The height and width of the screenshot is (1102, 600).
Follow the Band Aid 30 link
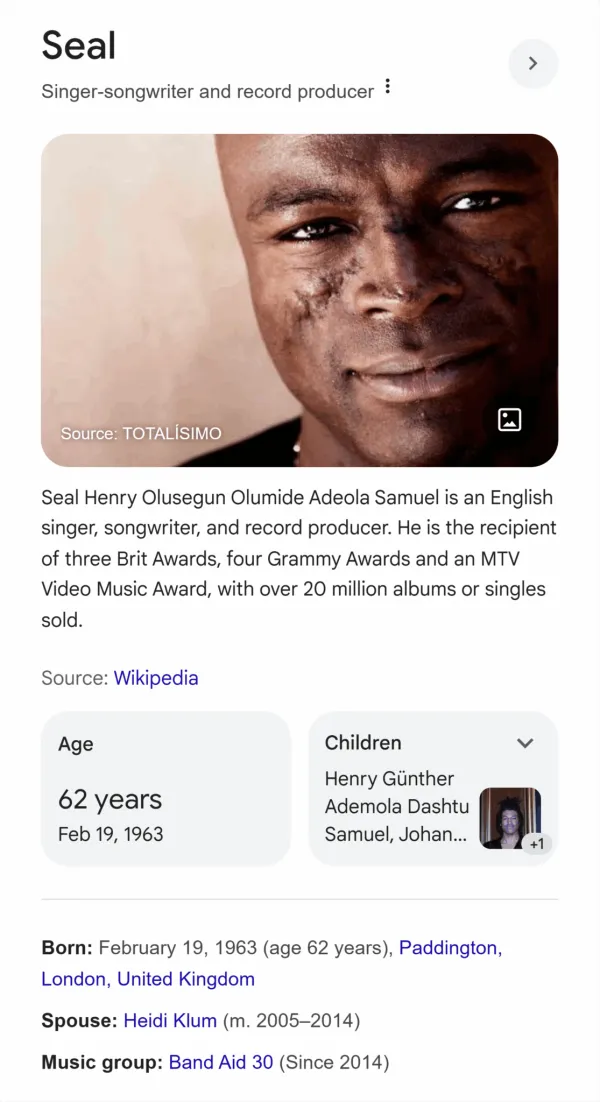coord(221,1063)
